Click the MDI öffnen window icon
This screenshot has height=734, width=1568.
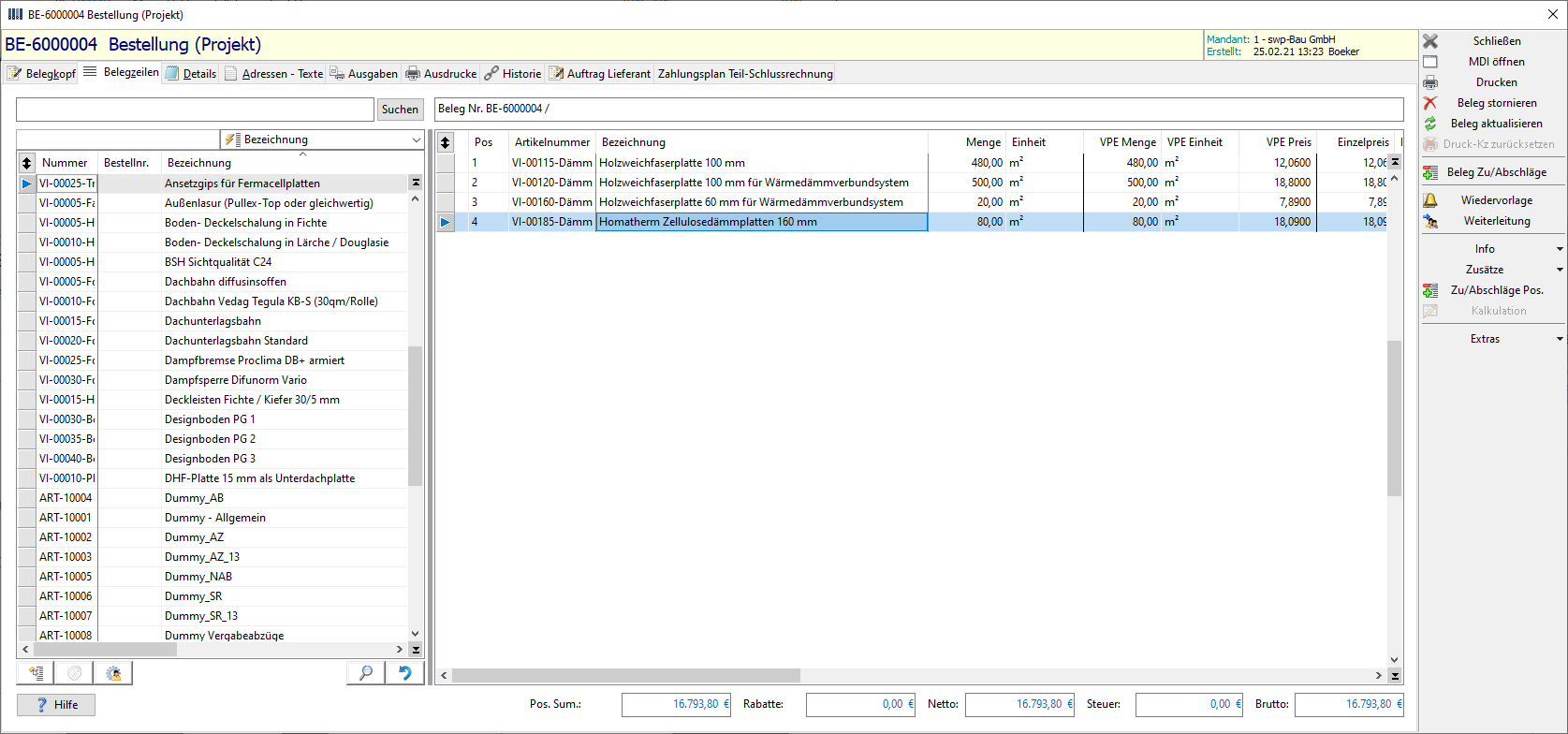(x=1430, y=62)
